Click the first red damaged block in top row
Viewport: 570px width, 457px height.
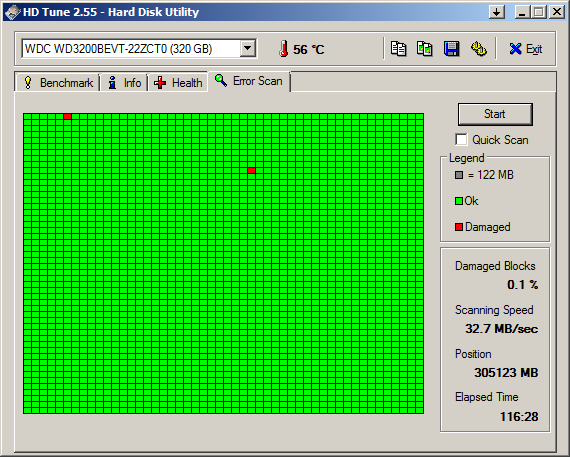(67, 117)
